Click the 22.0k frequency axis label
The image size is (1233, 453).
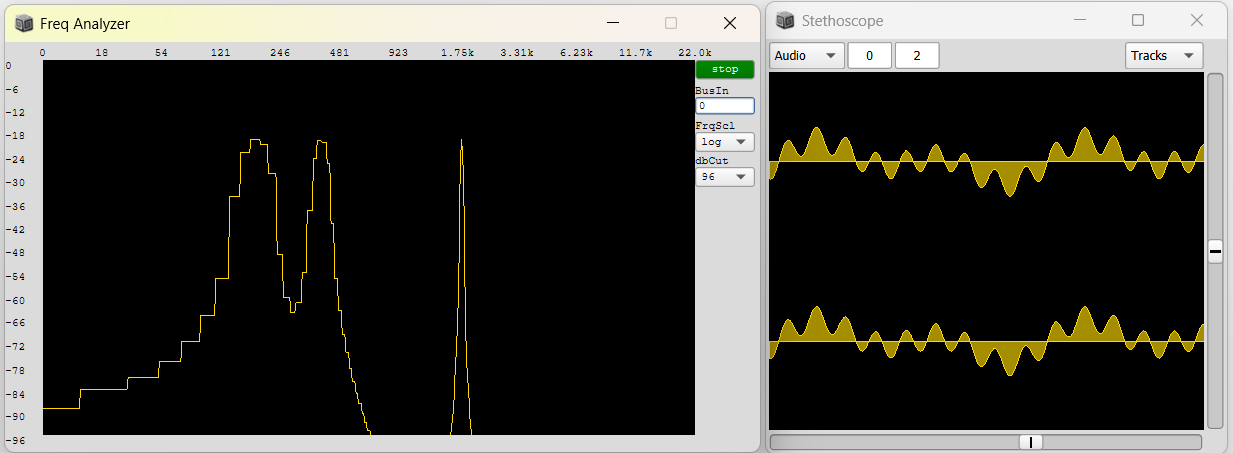coord(695,53)
